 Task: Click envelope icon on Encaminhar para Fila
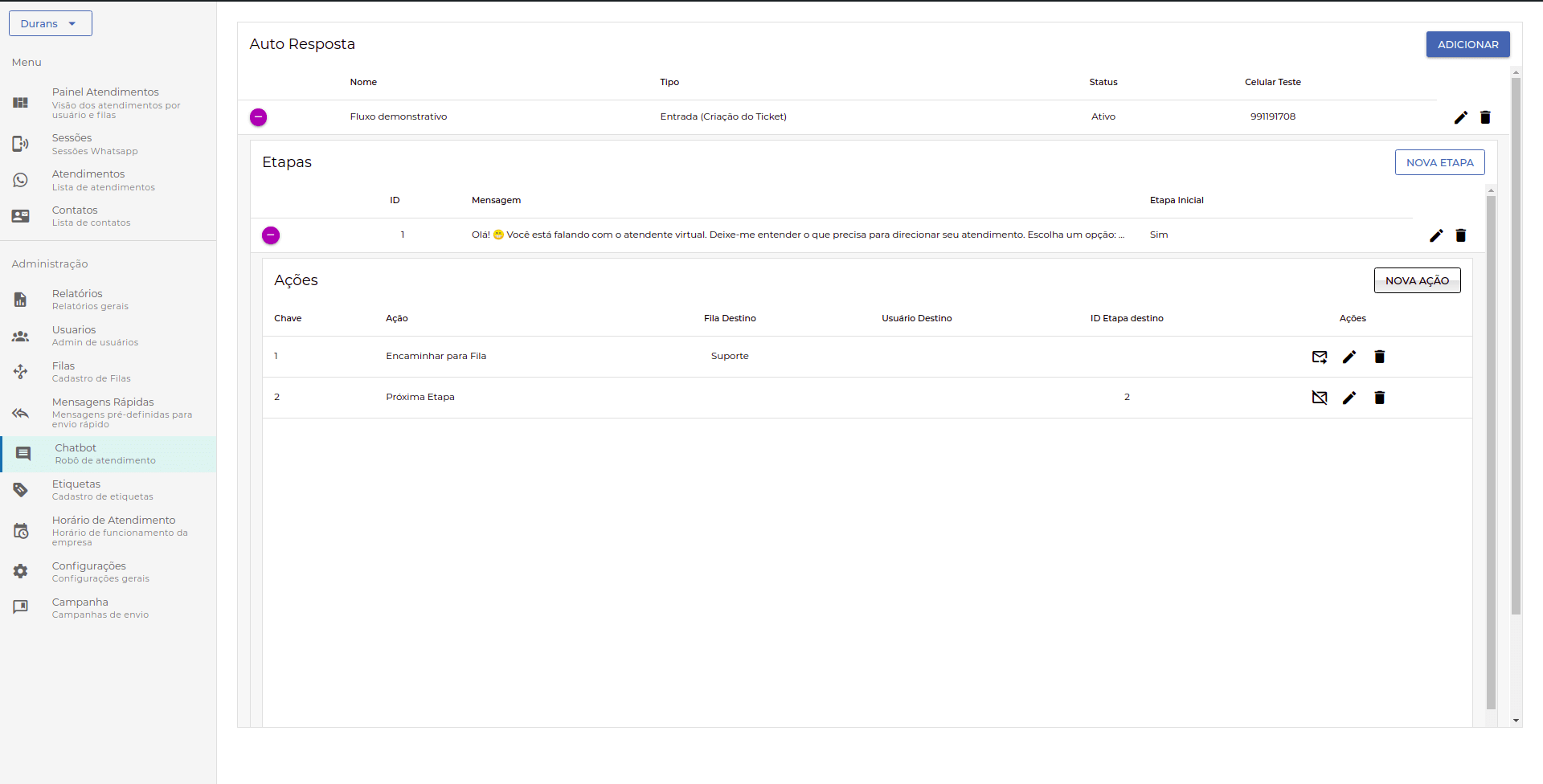tap(1320, 357)
